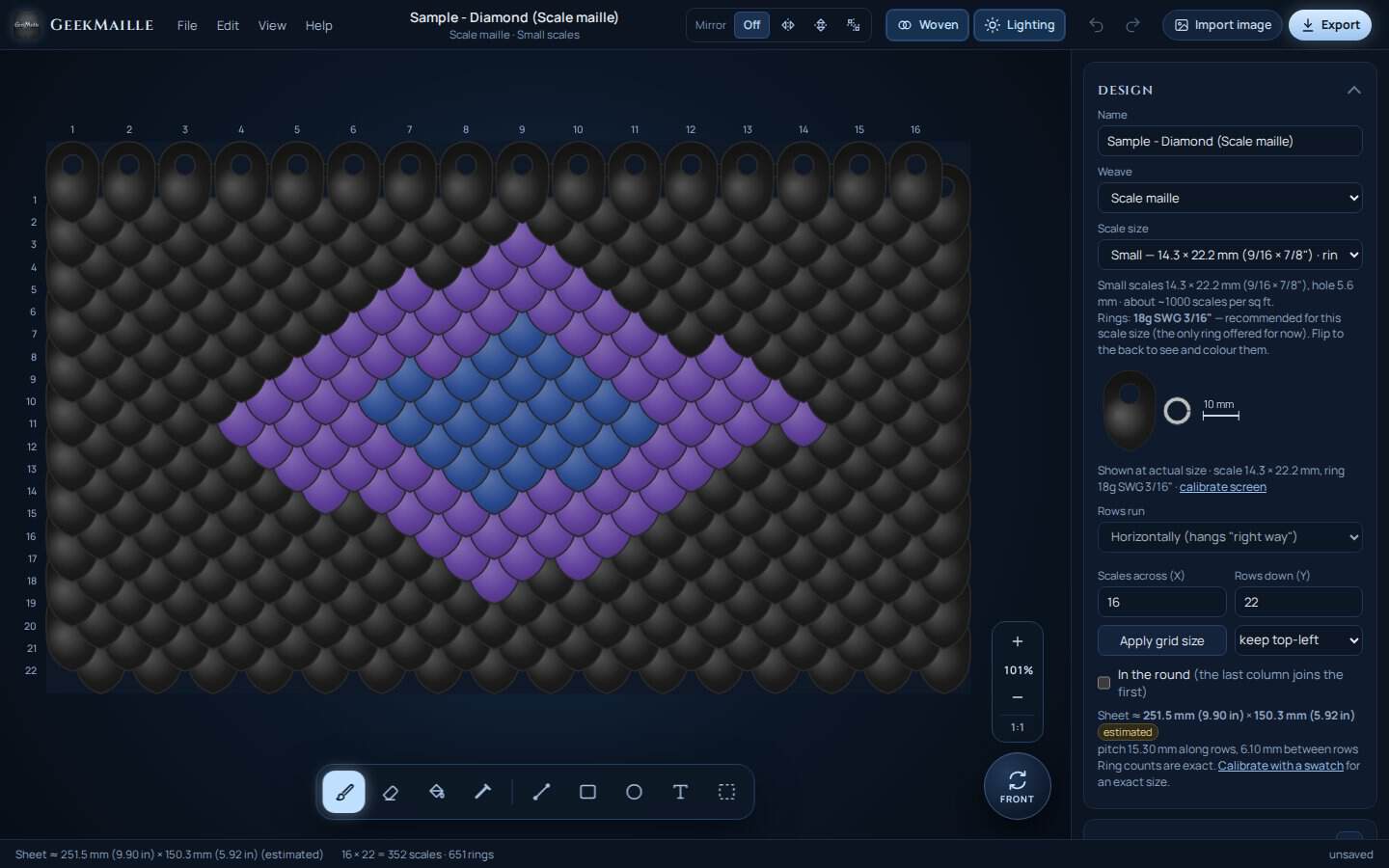The width and height of the screenshot is (1389, 868).
Task: Open the Weave dropdown
Action: pos(1229,198)
